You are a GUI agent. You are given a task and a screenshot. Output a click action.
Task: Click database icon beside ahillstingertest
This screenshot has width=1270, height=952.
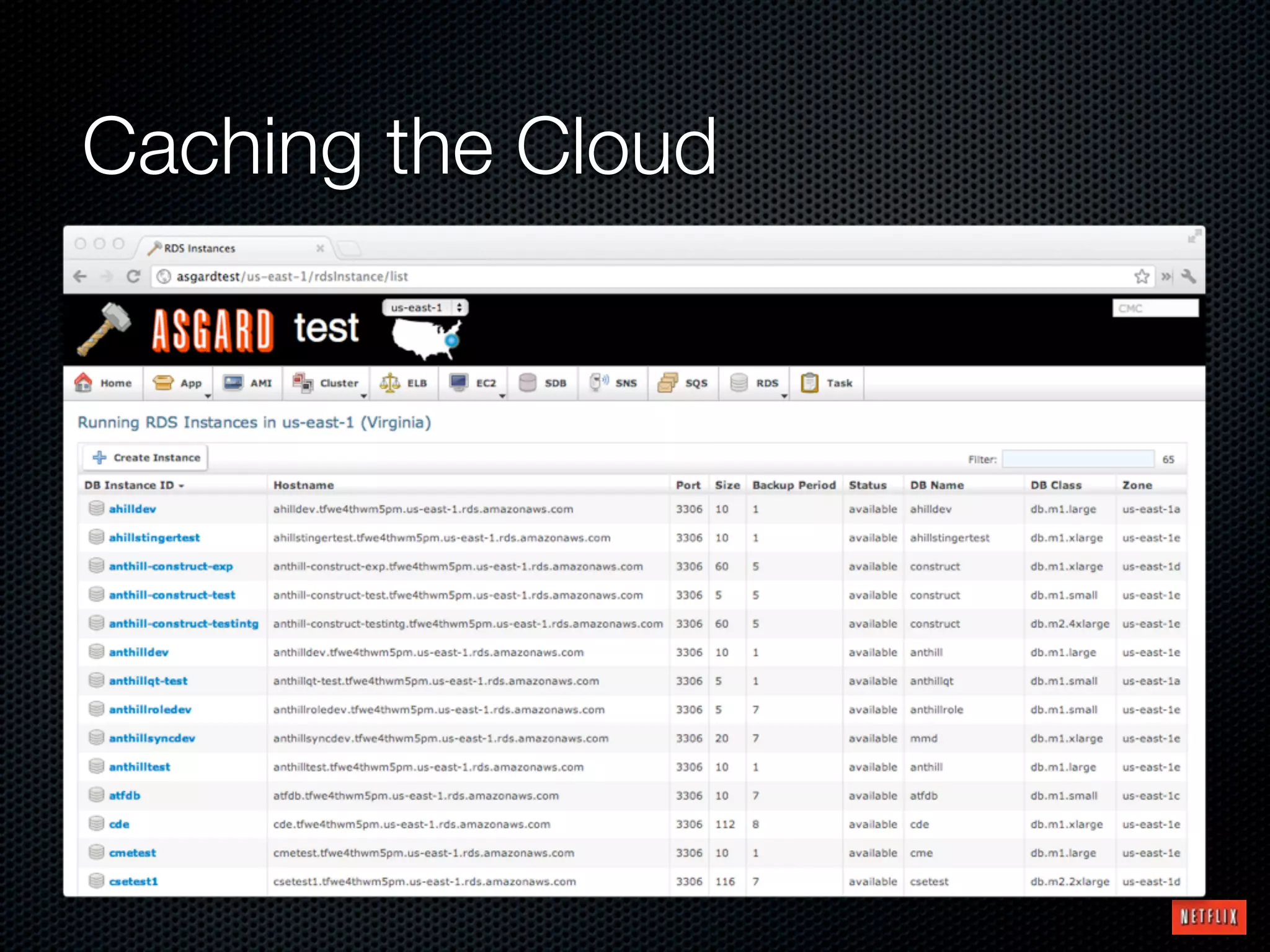96,537
